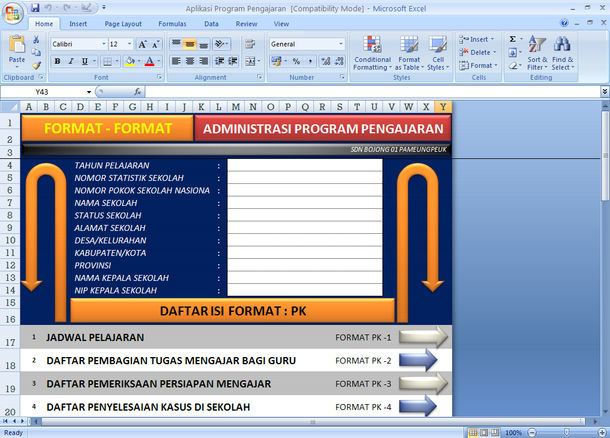Open the General number format dropdown

pos(341,44)
